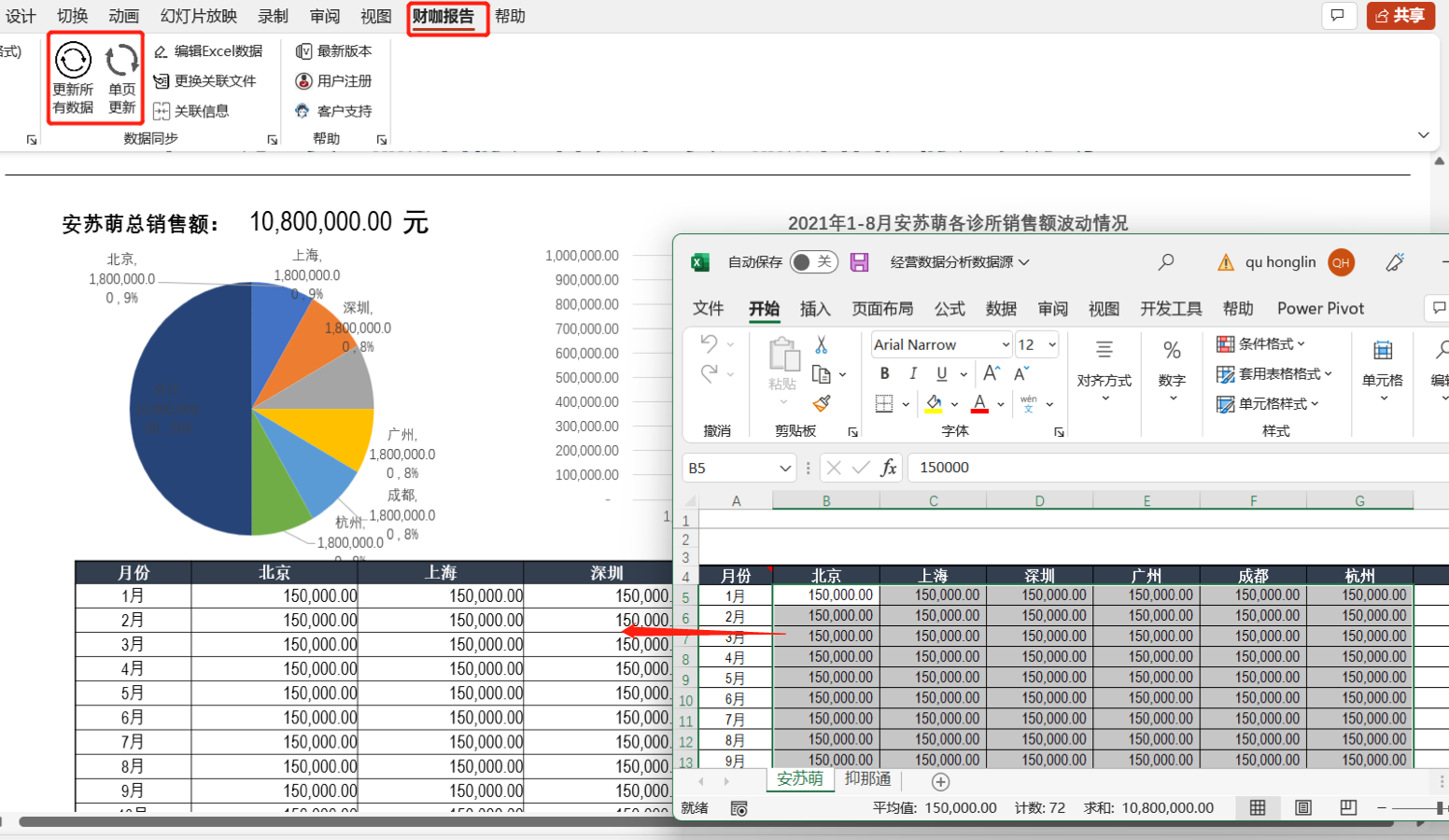This screenshot has width=1449, height=840.
Task: Click the search magnifier in Excel title bar
Action: coord(1166,262)
